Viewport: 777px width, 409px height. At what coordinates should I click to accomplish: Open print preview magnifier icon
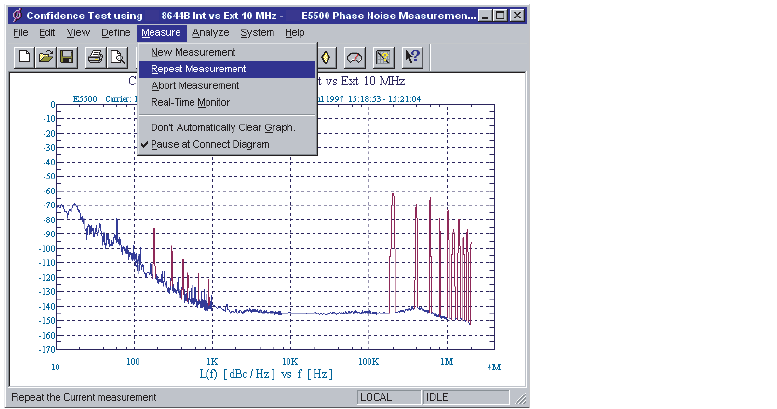[x=117, y=58]
